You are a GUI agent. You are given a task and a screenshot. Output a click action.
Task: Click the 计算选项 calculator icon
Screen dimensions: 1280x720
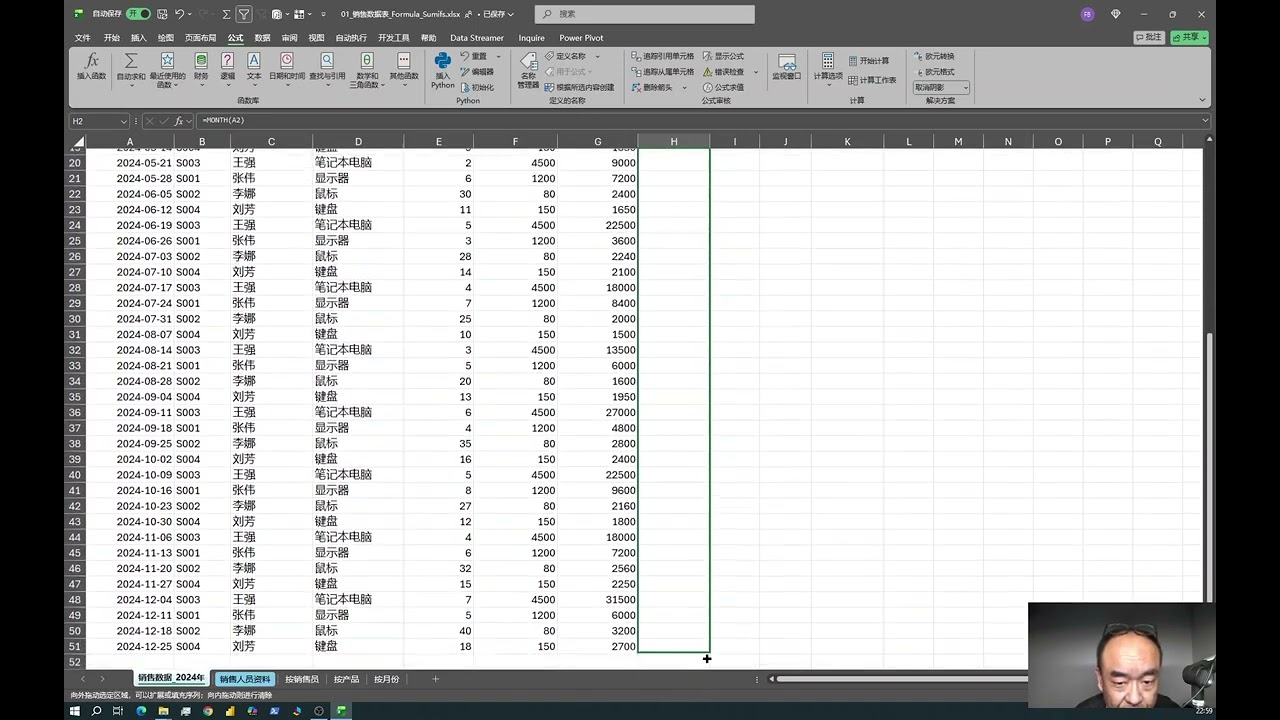pos(828,61)
